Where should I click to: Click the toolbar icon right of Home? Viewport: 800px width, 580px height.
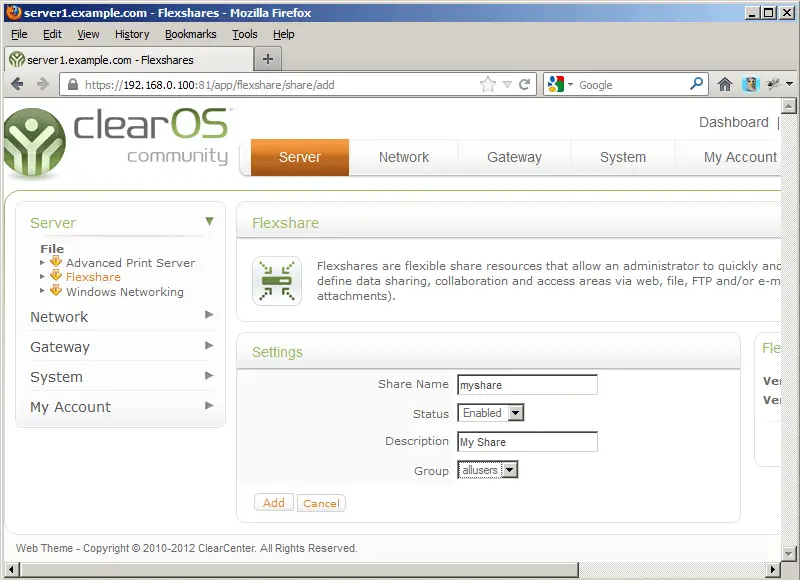pyautogui.click(x=751, y=84)
